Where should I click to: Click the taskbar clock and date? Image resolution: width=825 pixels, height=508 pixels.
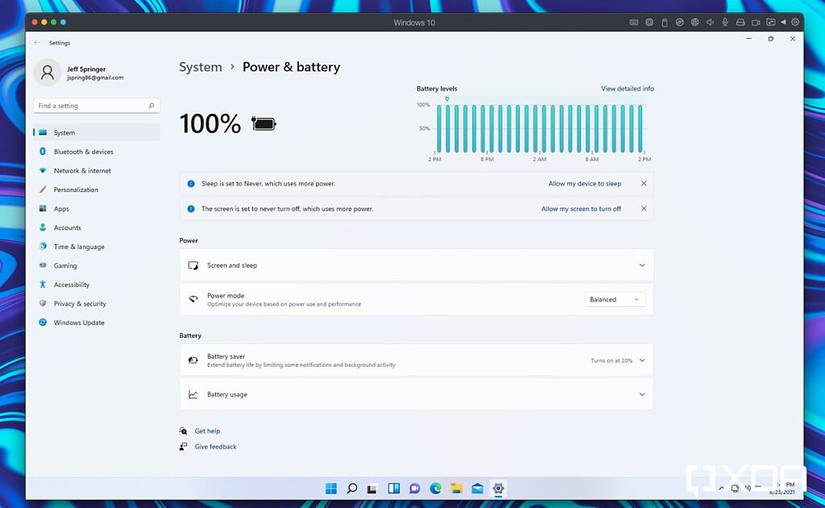click(x=783, y=488)
